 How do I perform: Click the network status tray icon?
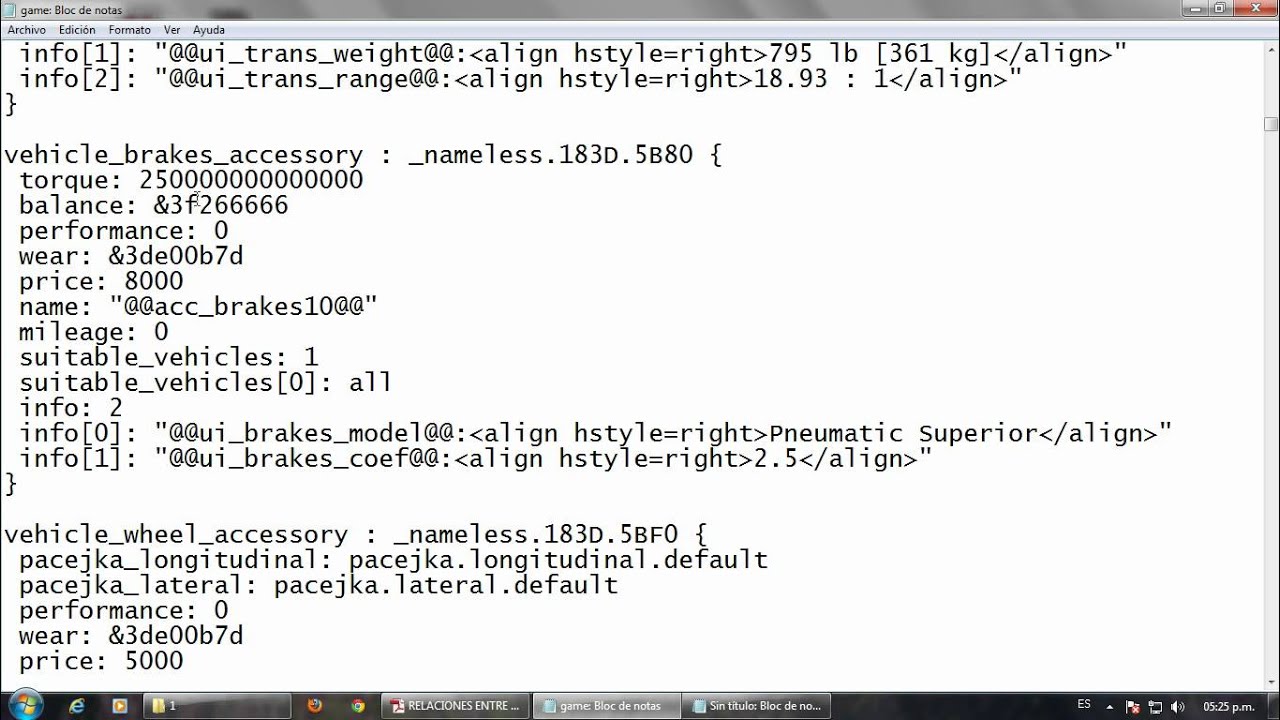[1156, 706]
